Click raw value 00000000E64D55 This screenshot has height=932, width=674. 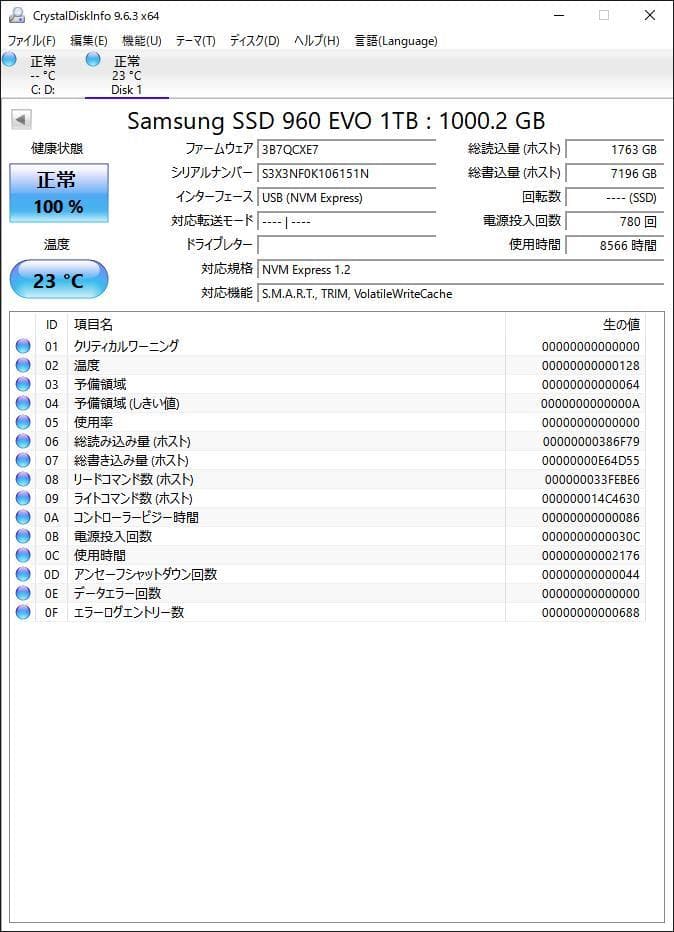pyautogui.click(x=591, y=461)
